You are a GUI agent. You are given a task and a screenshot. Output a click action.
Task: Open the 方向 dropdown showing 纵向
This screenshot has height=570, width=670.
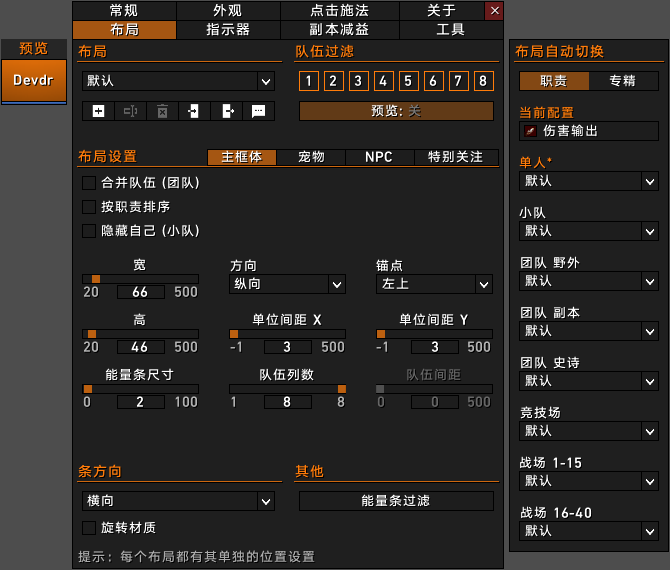coord(287,285)
